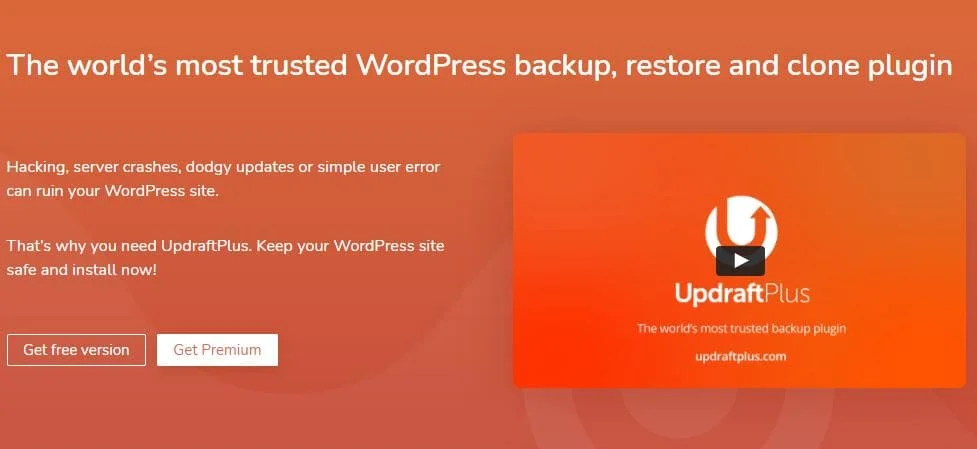977x449 pixels.
Task: Click the Get Premium button
Action: click(217, 350)
